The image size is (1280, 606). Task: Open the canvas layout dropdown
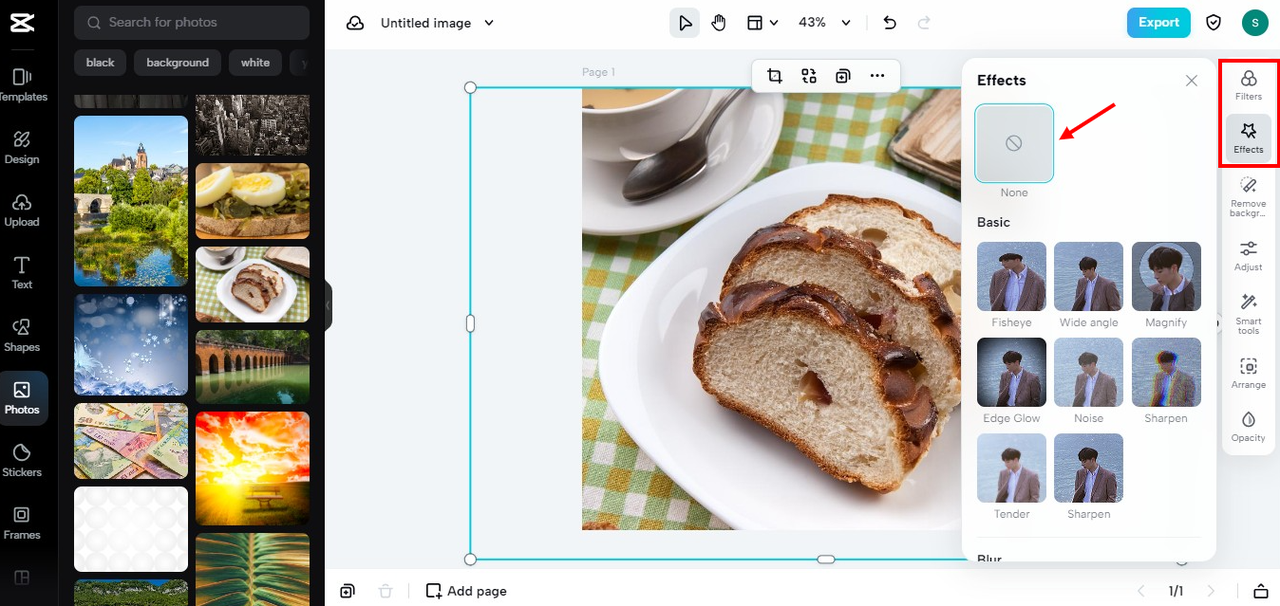click(763, 23)
